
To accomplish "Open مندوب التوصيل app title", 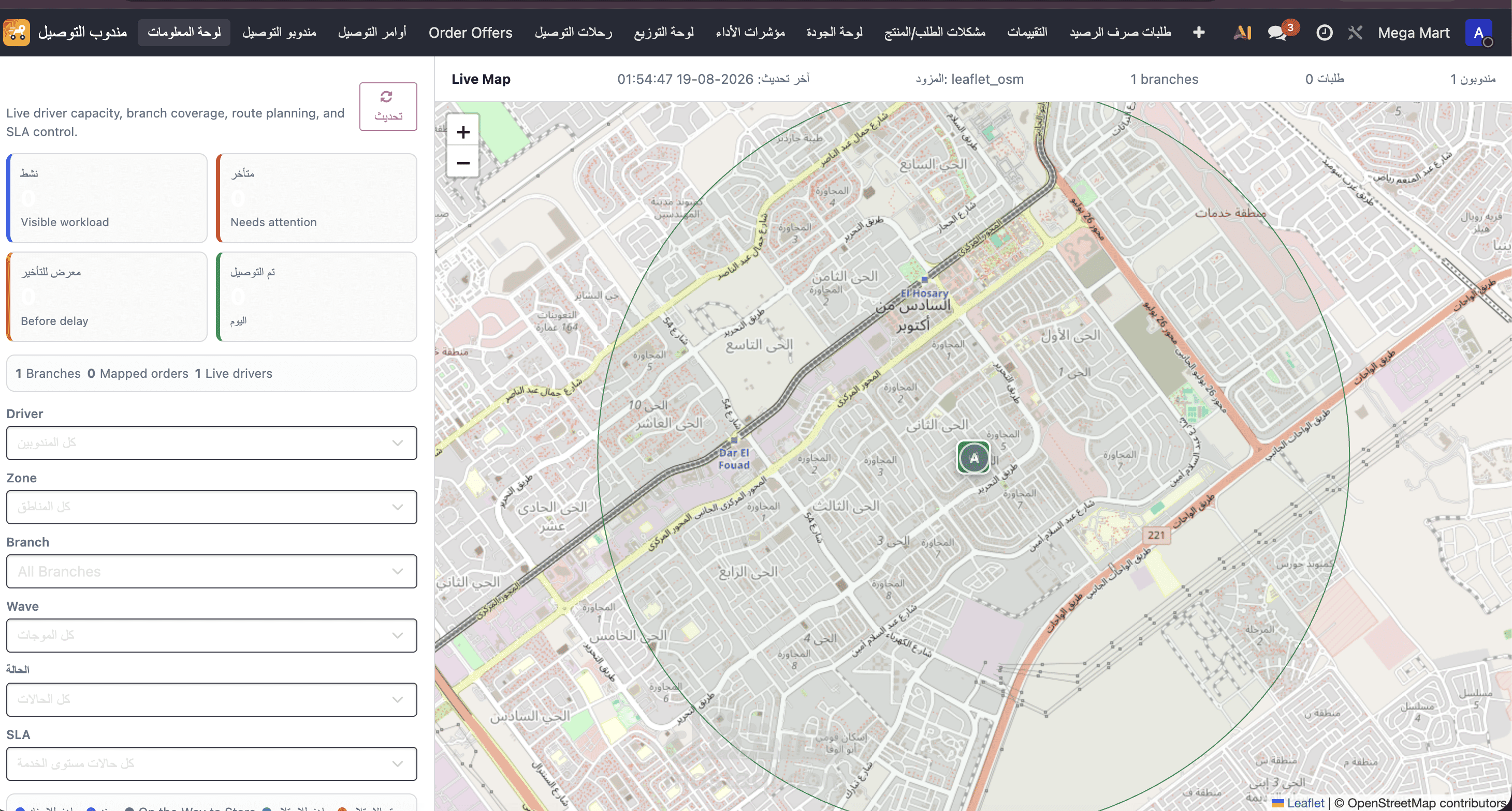I will point(82,32).
